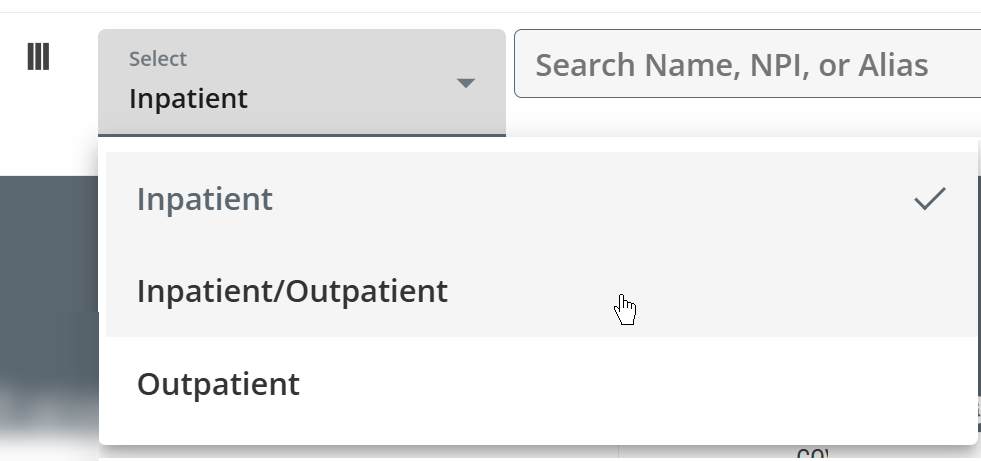This screenshot has height=461, width=981.
Task: Click the checkmark beside Inpatient option
Action: pos(929,199)
